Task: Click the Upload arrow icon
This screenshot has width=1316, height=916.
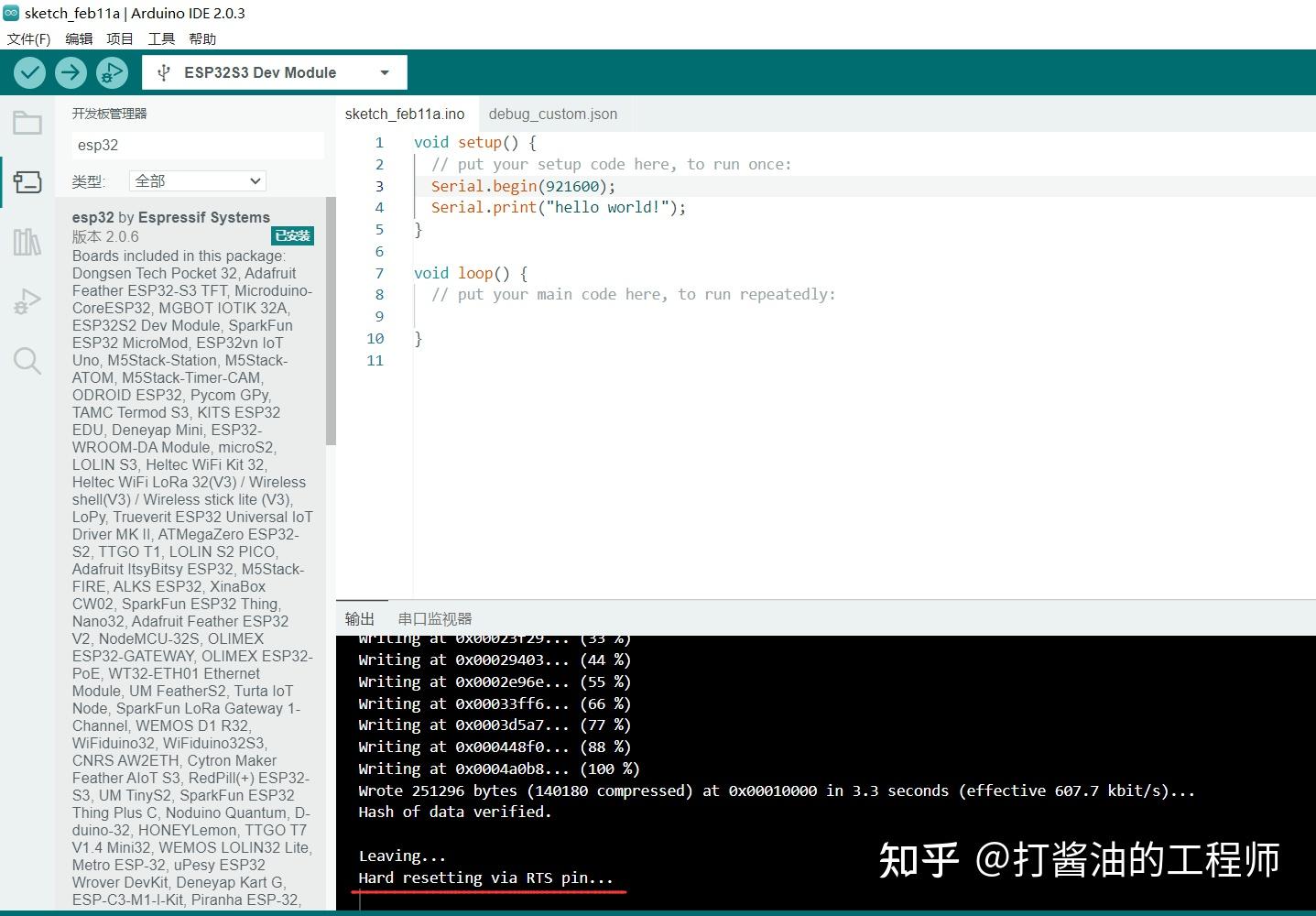Action: point(71,72)
